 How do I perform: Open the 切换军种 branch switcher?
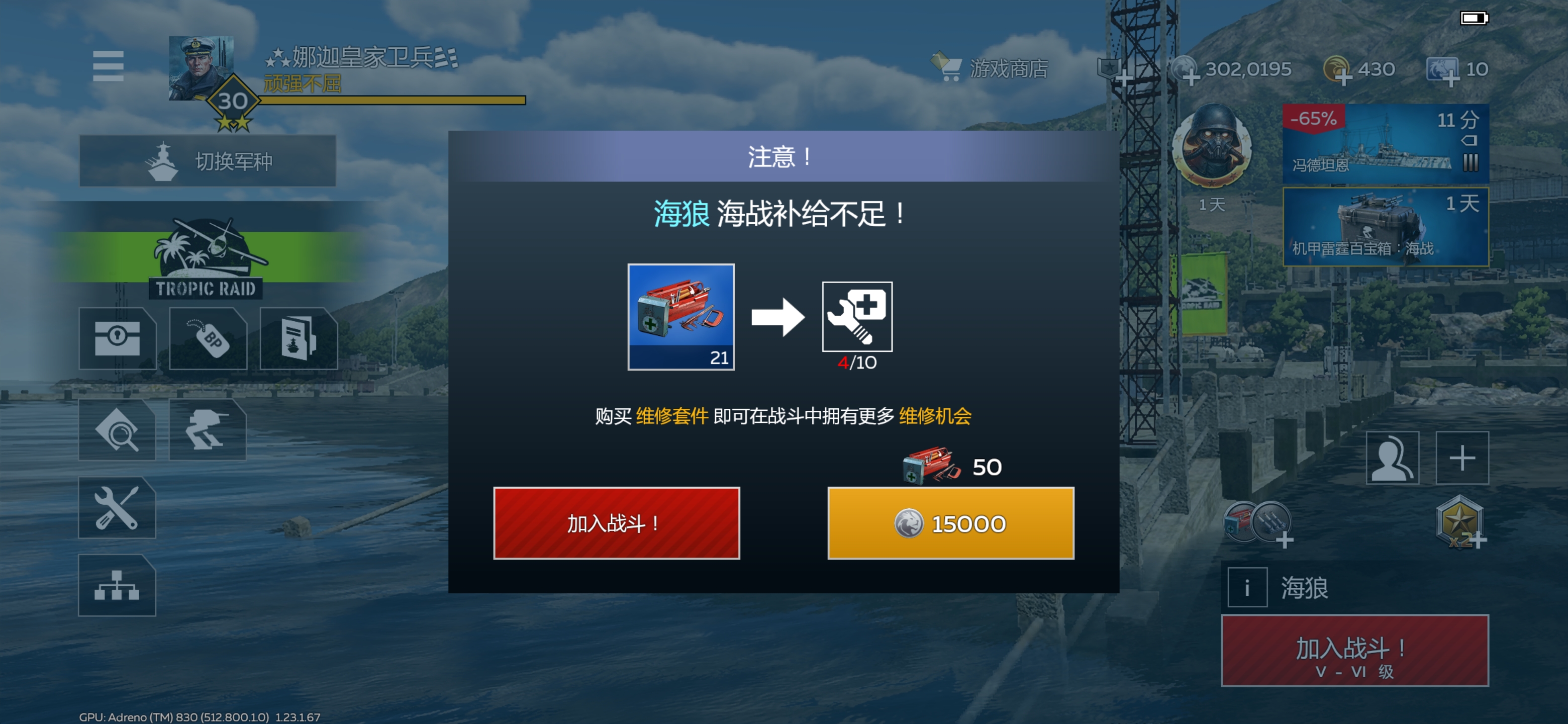[x=208, y=161]
